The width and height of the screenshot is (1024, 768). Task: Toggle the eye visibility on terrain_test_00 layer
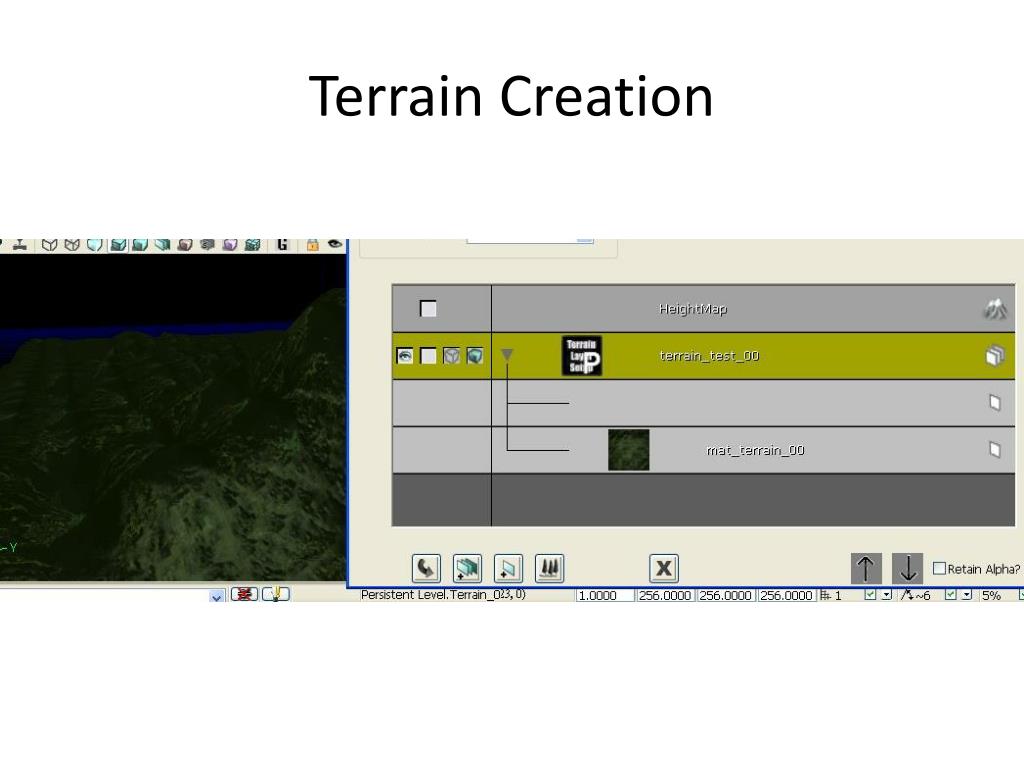tap(405, 356)
